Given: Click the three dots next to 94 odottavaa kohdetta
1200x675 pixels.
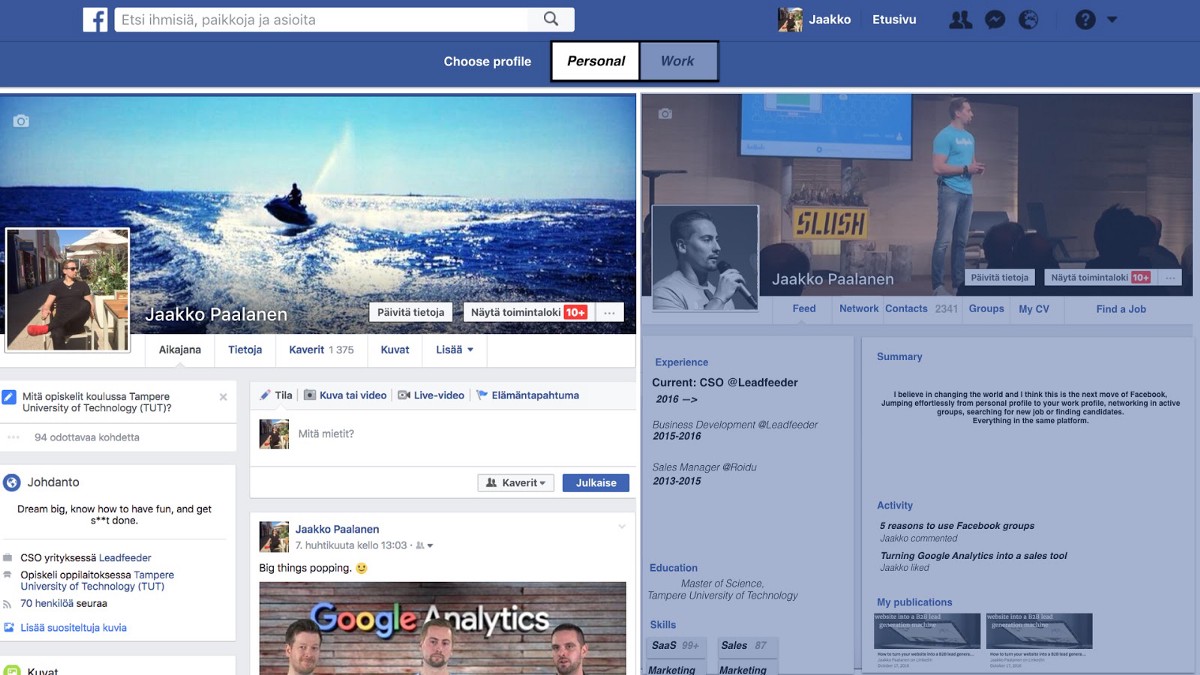Looking at the screenshot, I should [x=14, y=437].
